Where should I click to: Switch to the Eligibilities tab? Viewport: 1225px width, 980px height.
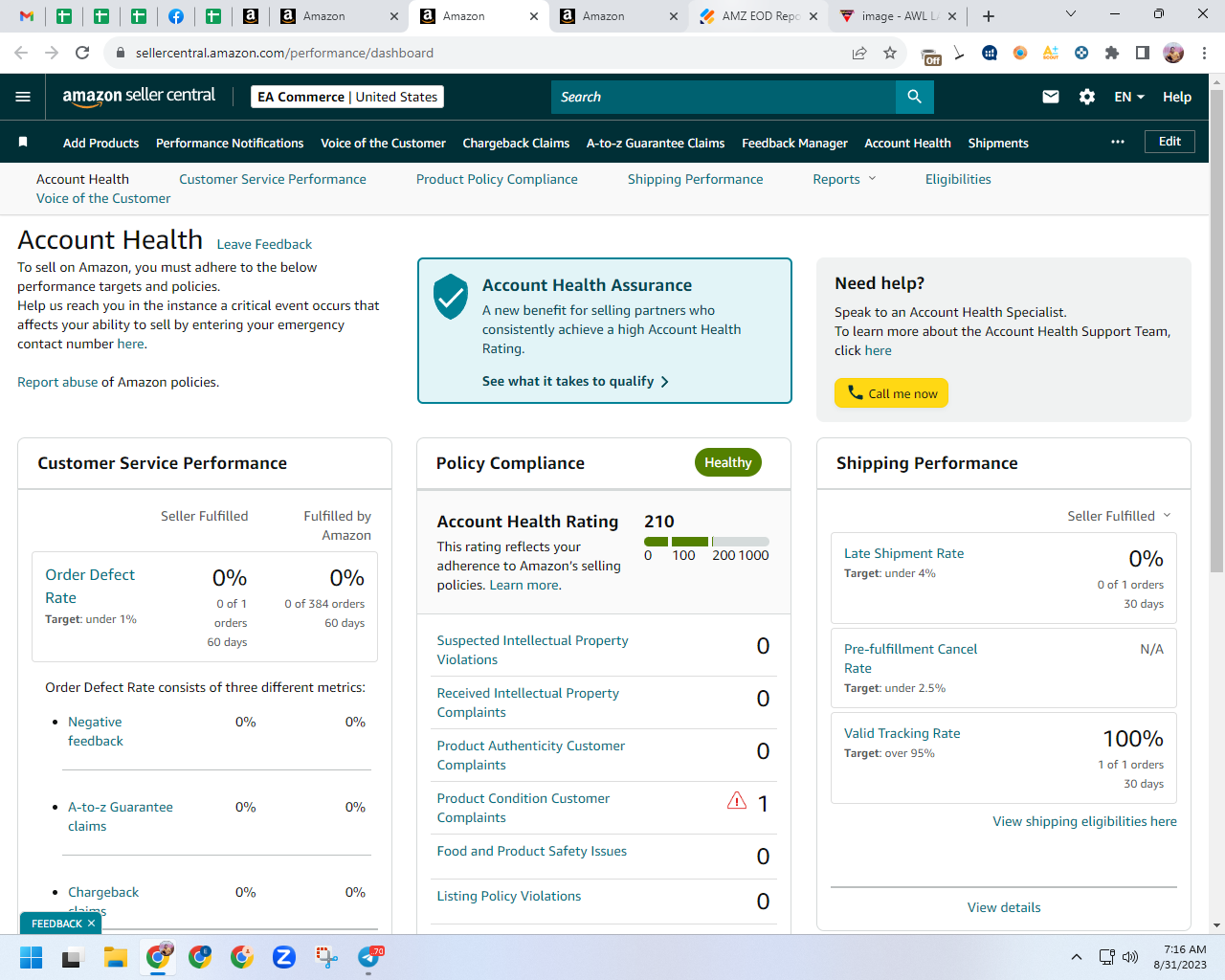(x=958, y=179)
